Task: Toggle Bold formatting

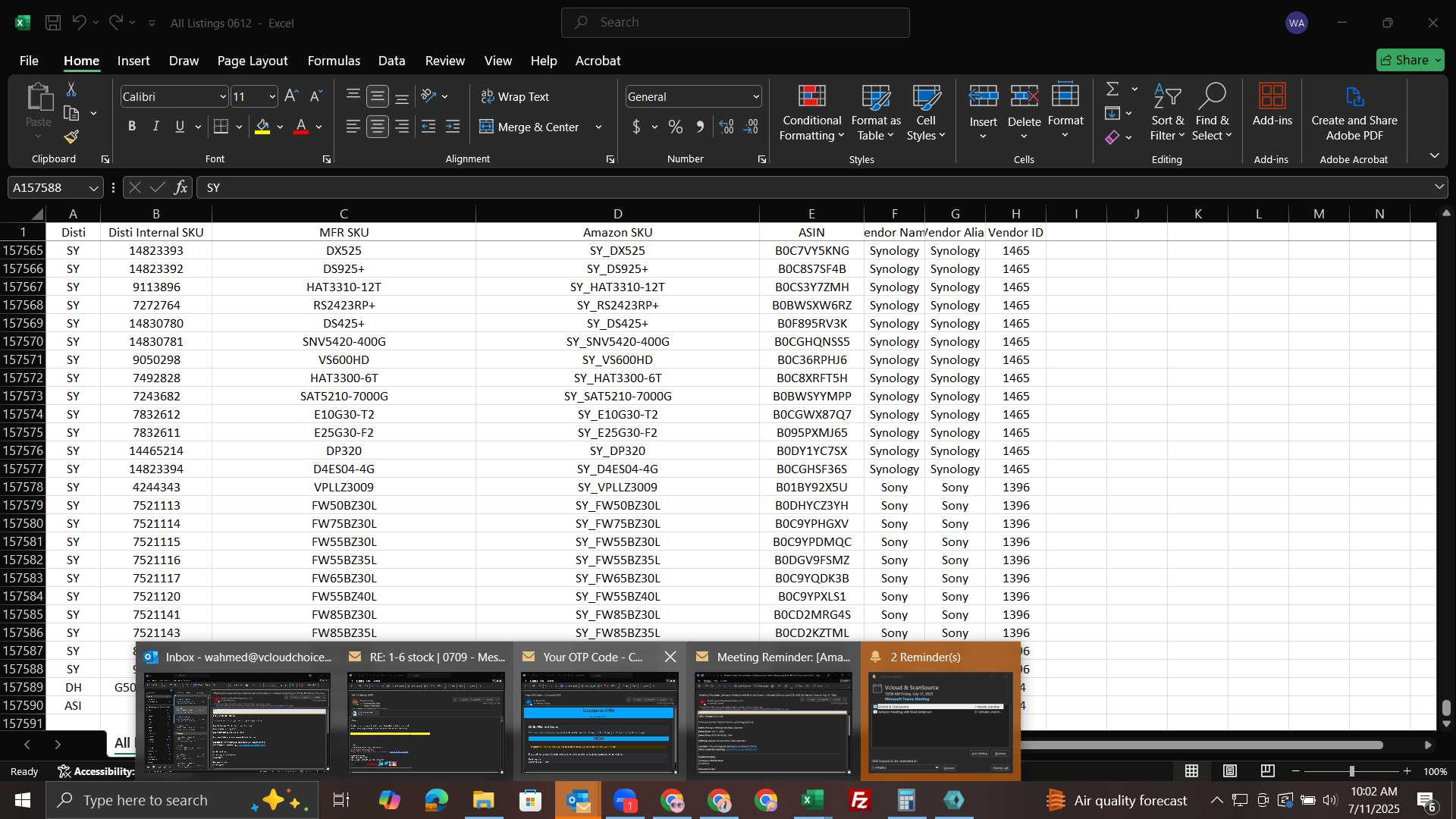Action: click(x=132, y=127)
